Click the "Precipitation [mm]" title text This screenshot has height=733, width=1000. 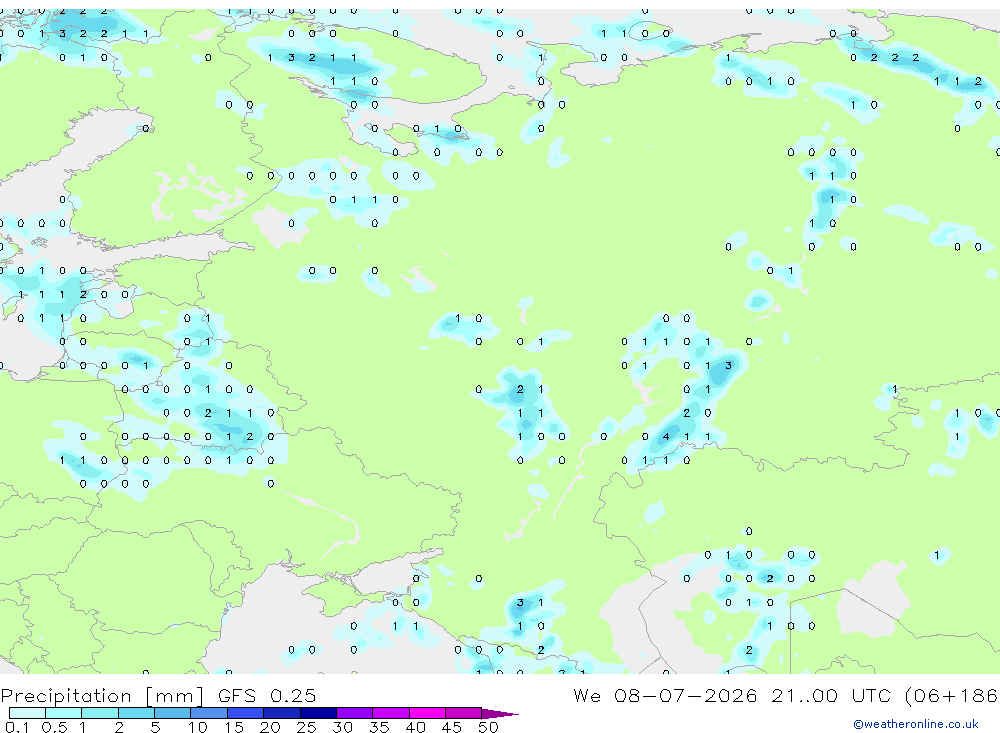[101, 695]
